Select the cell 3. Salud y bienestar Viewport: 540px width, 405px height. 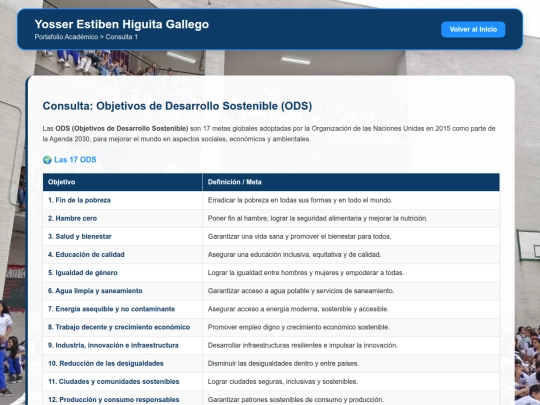click(x=123, y=237)
